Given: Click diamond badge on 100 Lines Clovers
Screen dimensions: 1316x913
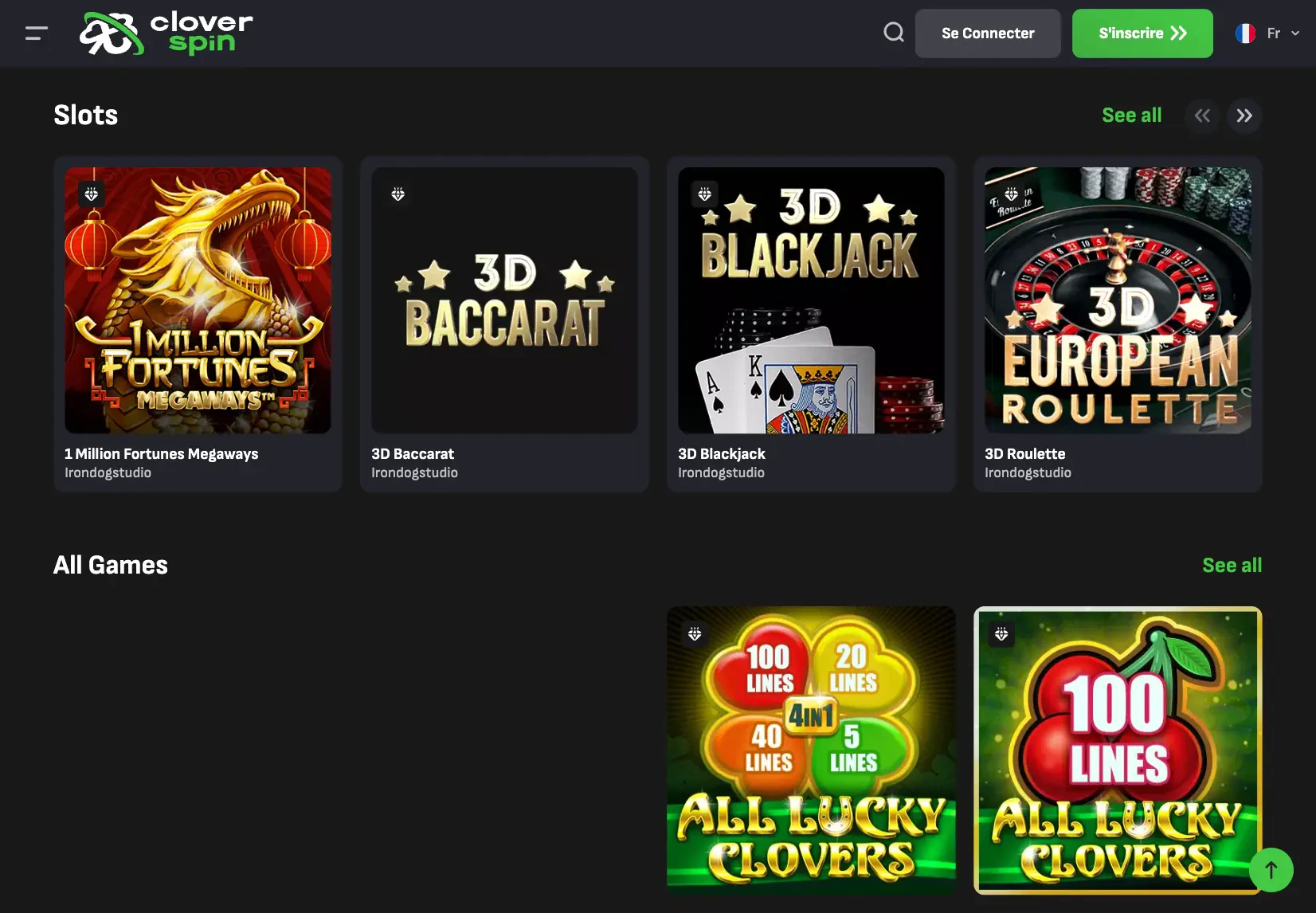Looking at the screenshot, I should tap(1001, 634).
